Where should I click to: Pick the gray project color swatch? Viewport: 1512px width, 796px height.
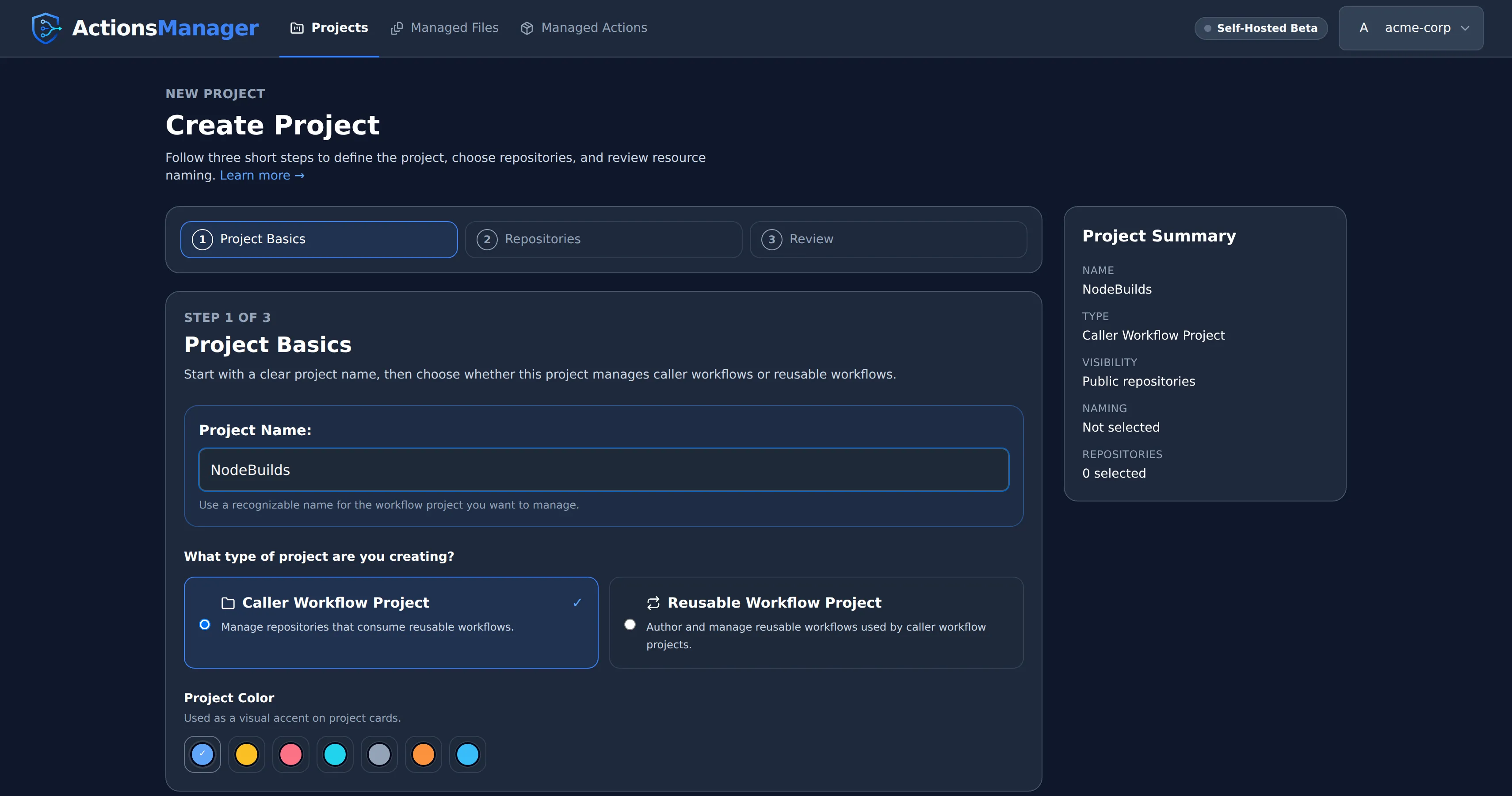point(379,754)
